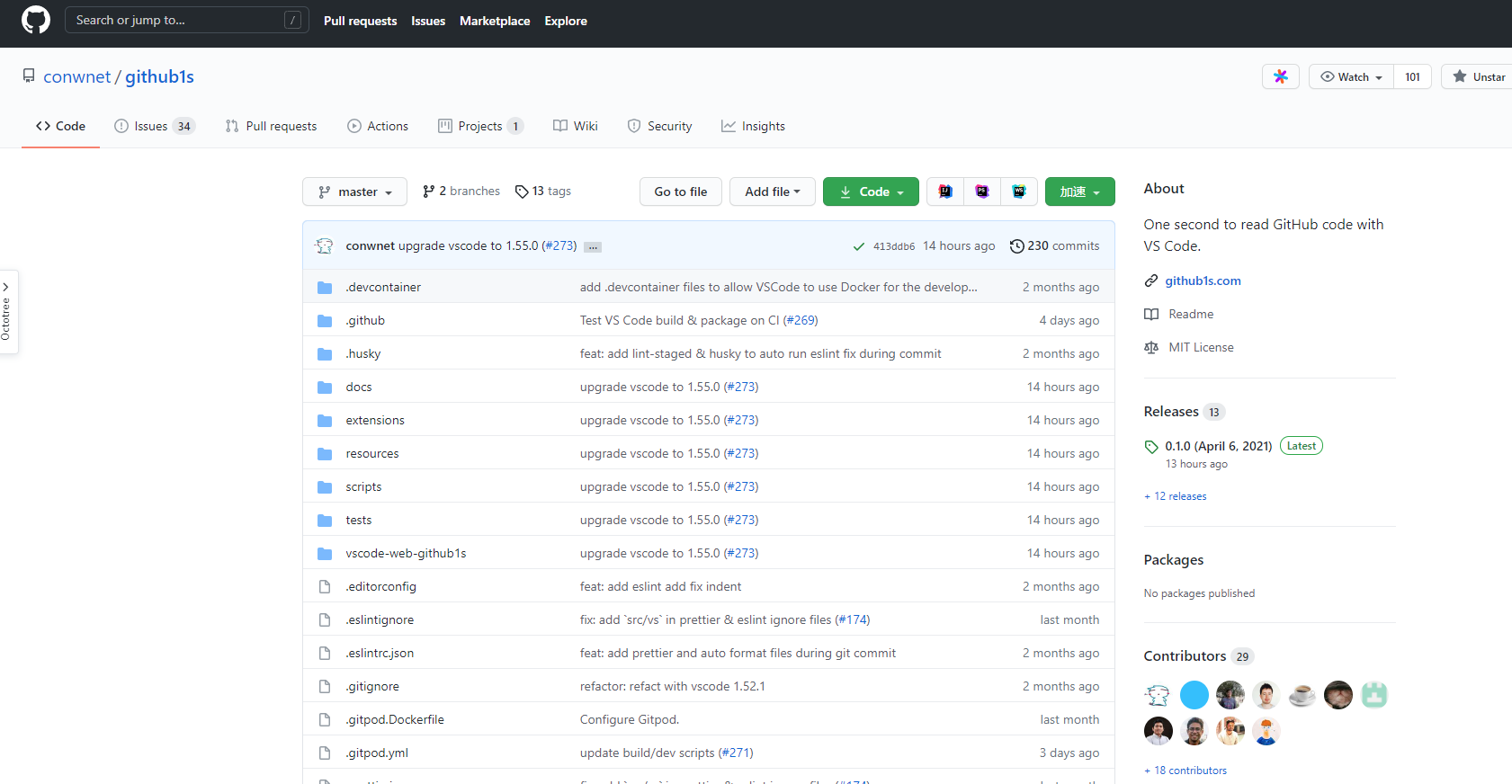Open Marketplace in the top navigation
The width and height of the screenshot is (1512, 784).
[495, 21]
